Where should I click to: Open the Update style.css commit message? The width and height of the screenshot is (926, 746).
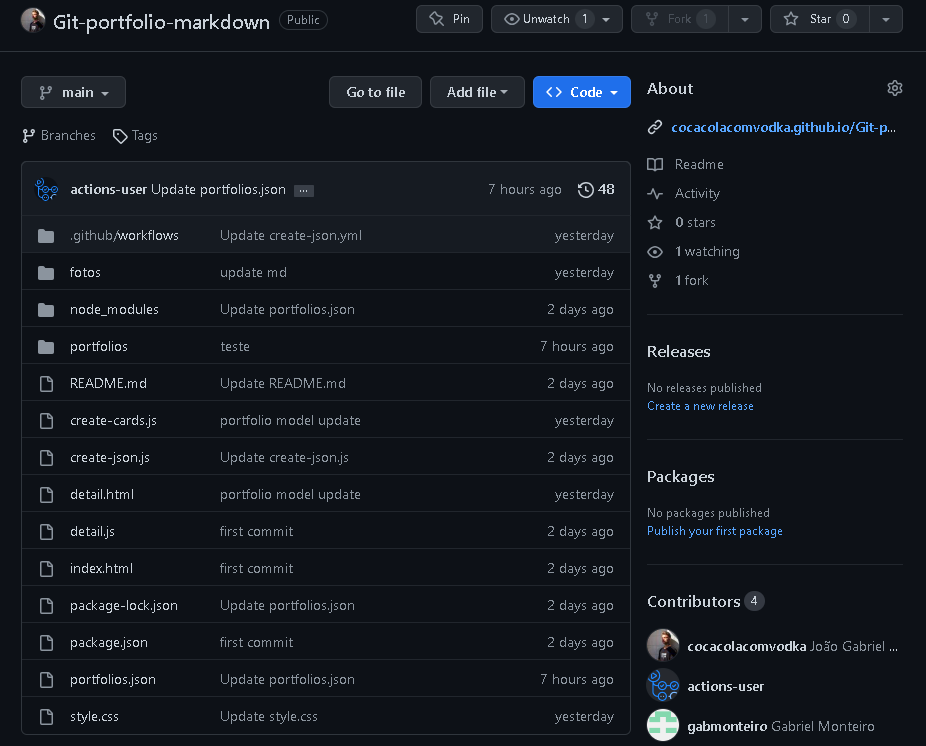point(268,716)
